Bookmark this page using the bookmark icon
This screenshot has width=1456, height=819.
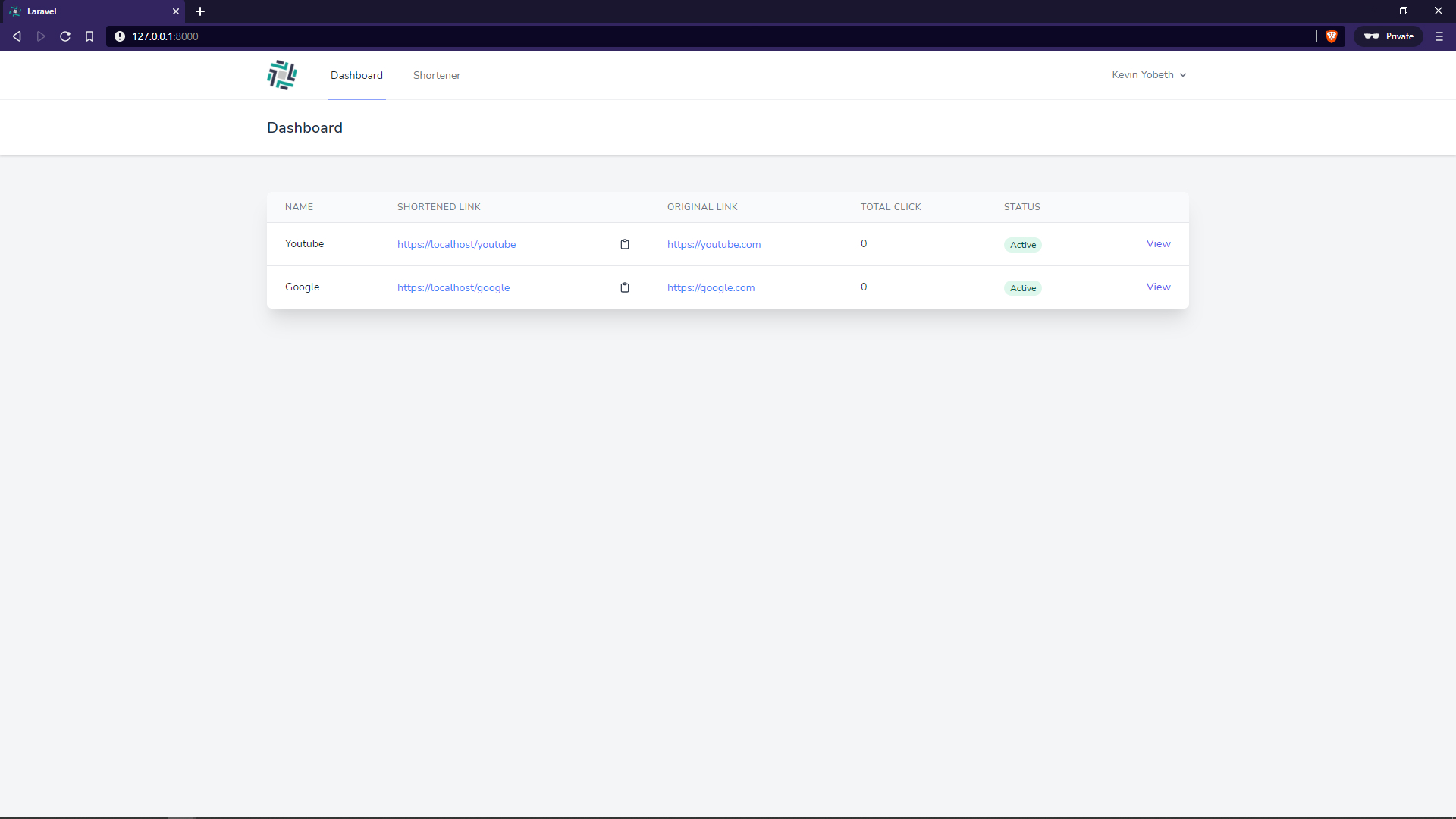[89, 36]
